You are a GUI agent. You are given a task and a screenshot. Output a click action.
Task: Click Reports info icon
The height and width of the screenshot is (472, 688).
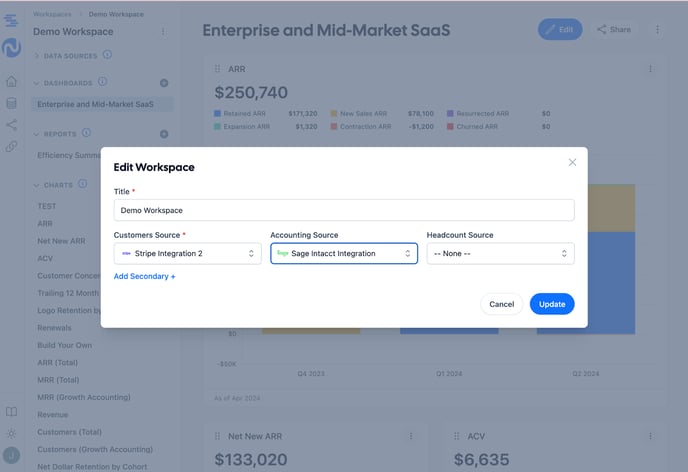tap(86, 132)
